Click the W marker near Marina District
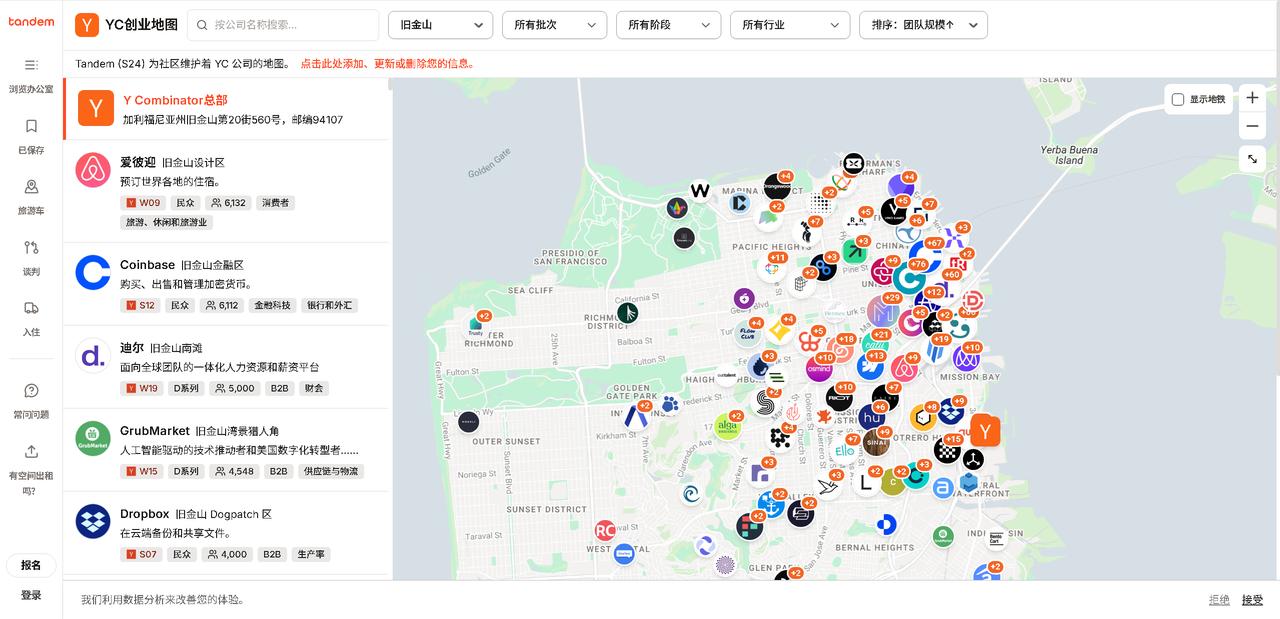1280x619 pixels. (700, 190)
